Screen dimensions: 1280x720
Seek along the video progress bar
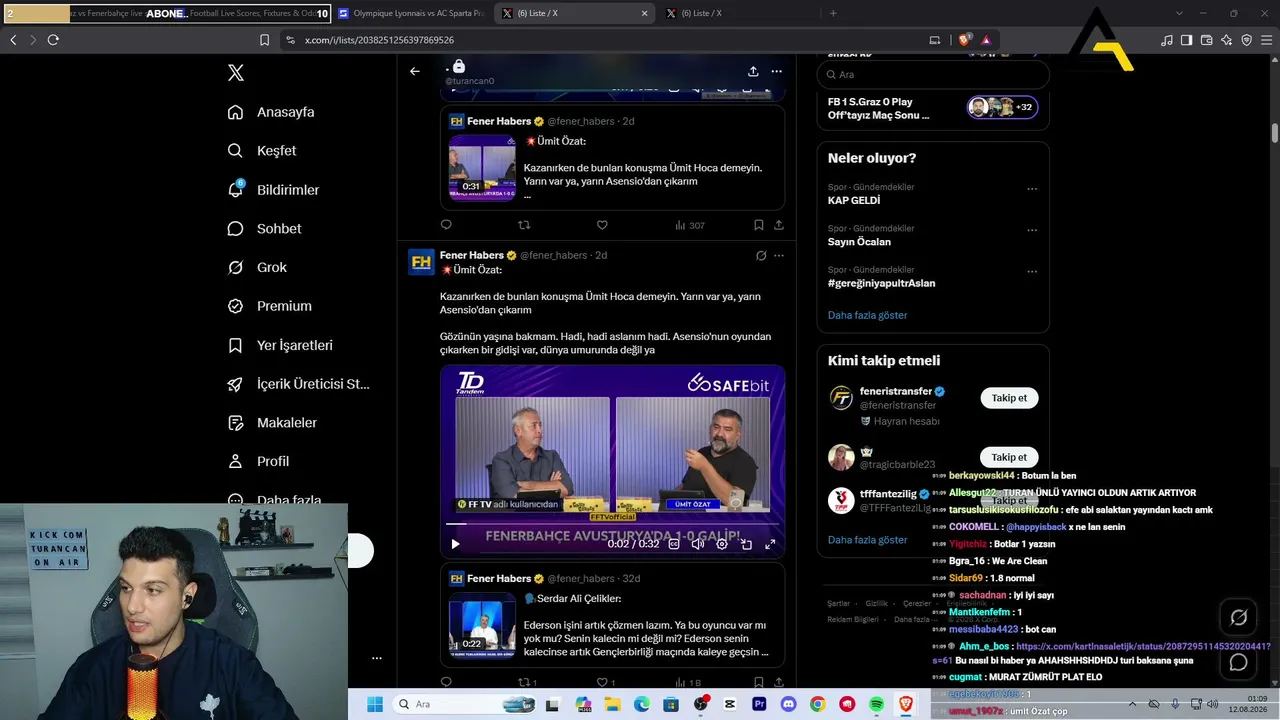[x=612, y=524]
